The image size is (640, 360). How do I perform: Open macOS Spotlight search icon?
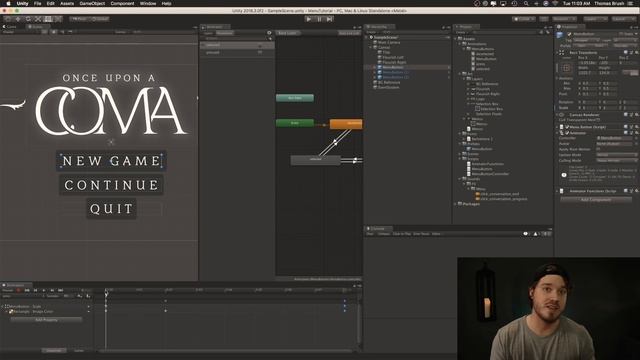pyautogui.click(x=526, y=3)
